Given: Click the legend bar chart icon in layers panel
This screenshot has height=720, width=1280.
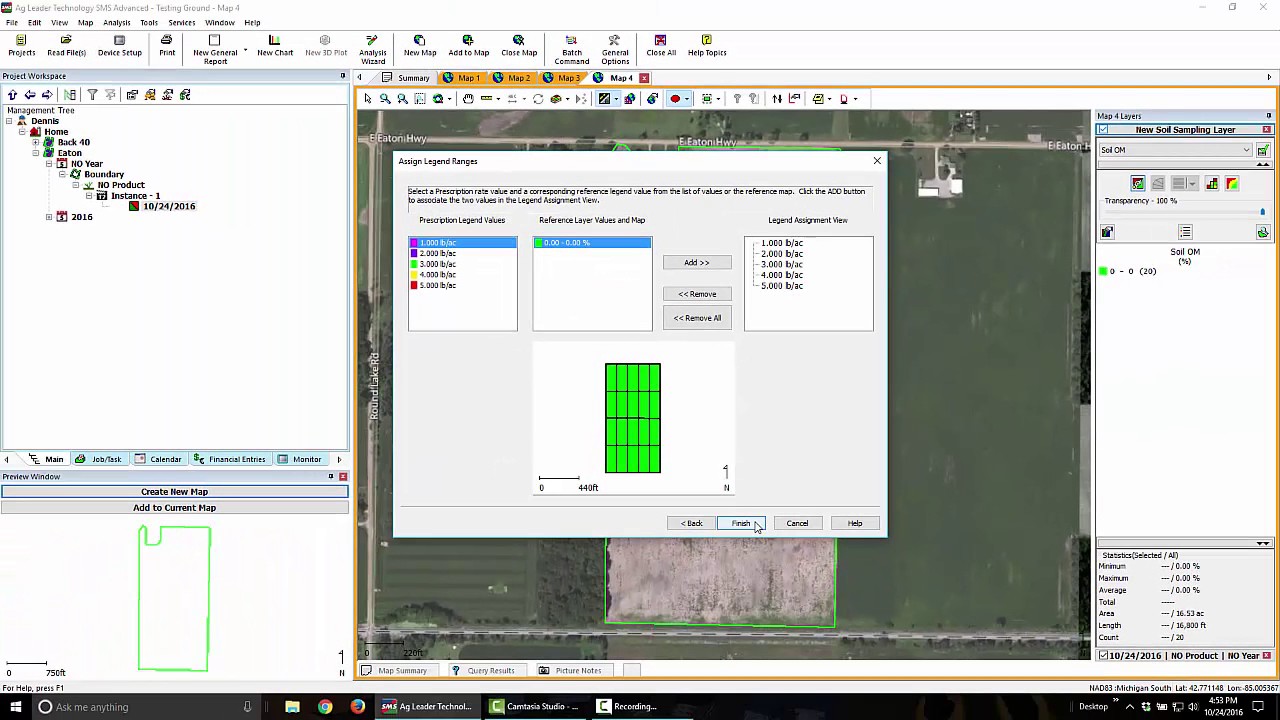Looking at the screenshot, I should point(1212,183).
